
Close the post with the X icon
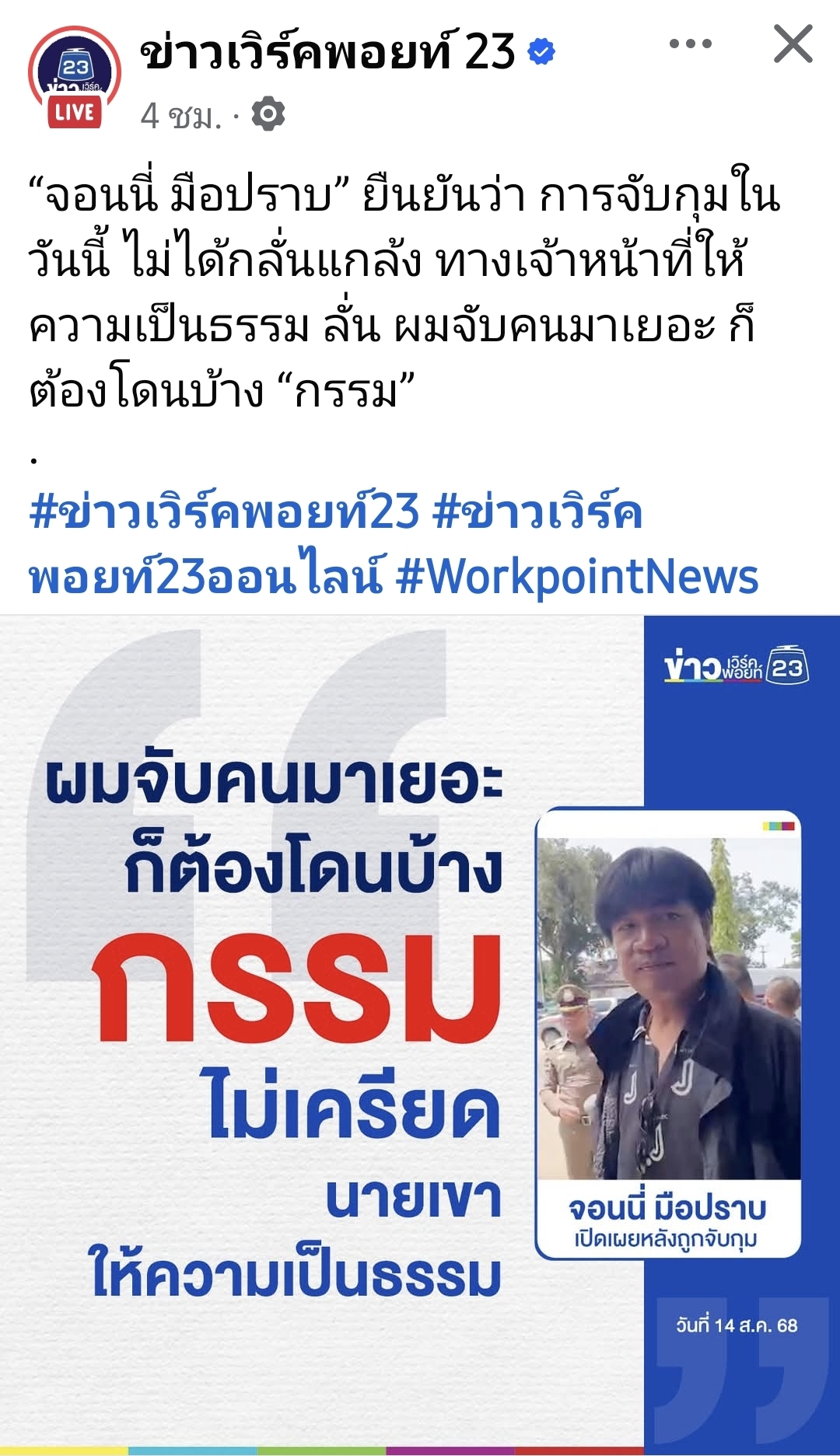793,44
